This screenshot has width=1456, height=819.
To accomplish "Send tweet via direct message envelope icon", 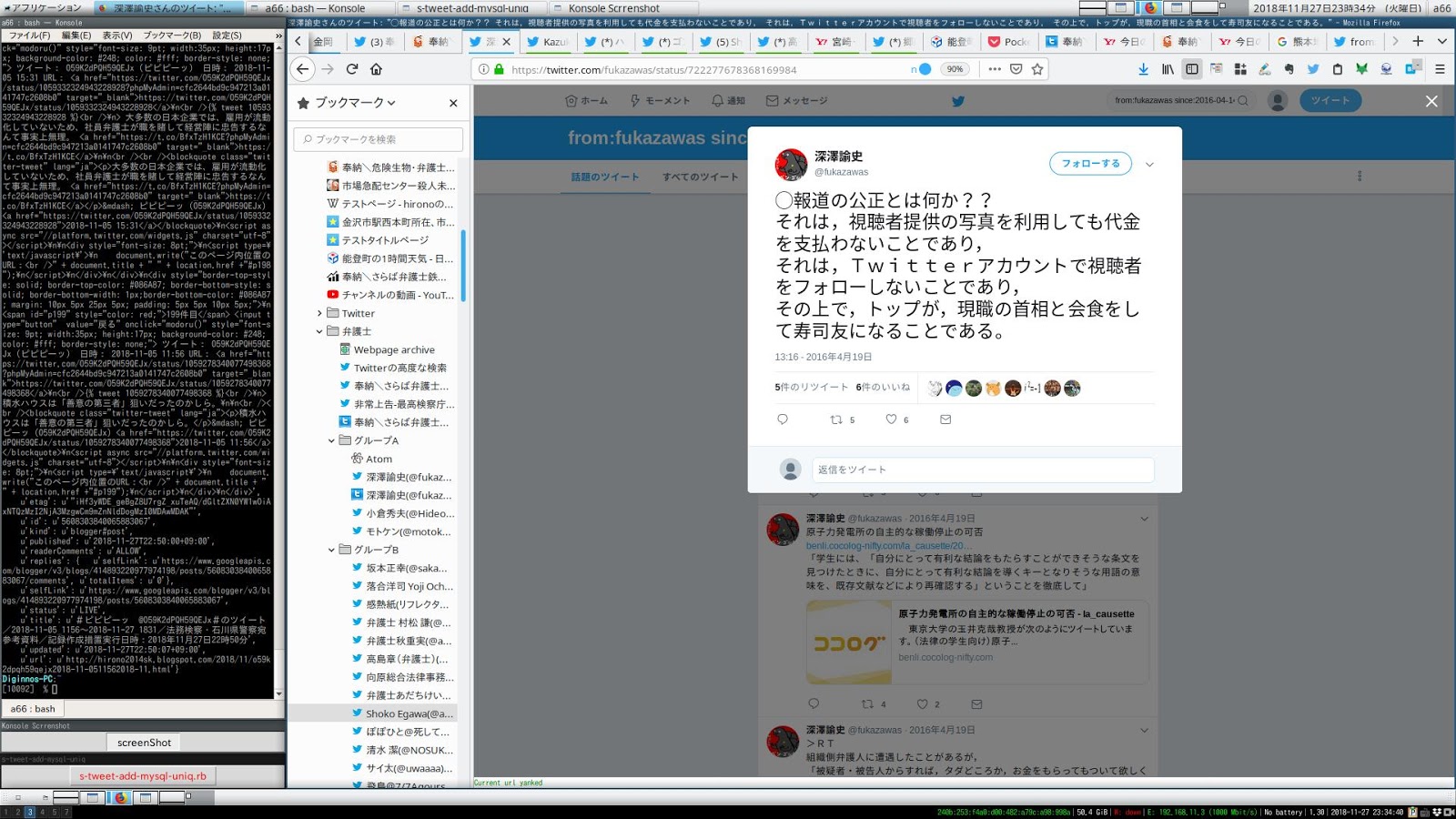I will (945, 420).
